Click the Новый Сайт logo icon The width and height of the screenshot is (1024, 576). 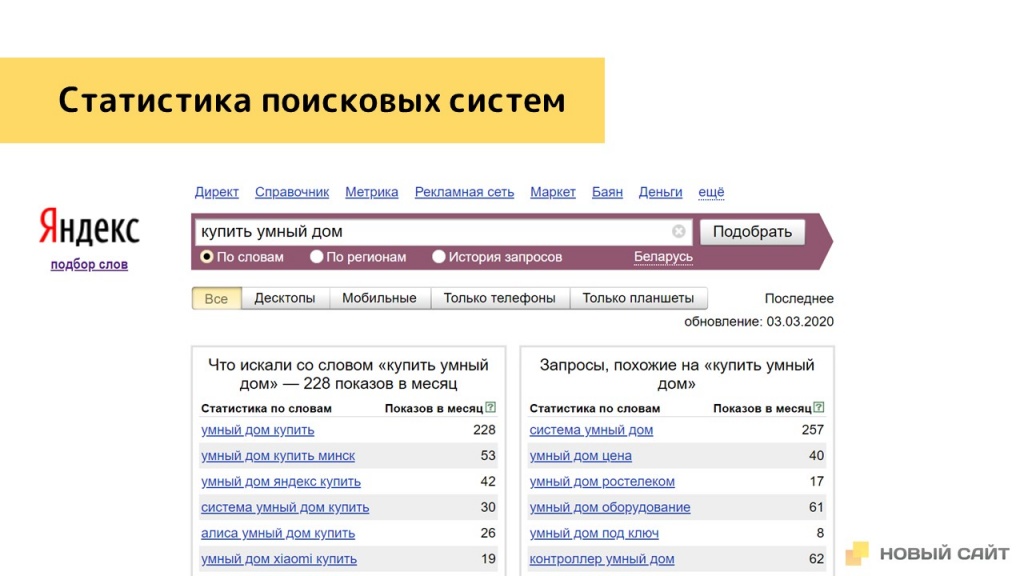point(860,552)
